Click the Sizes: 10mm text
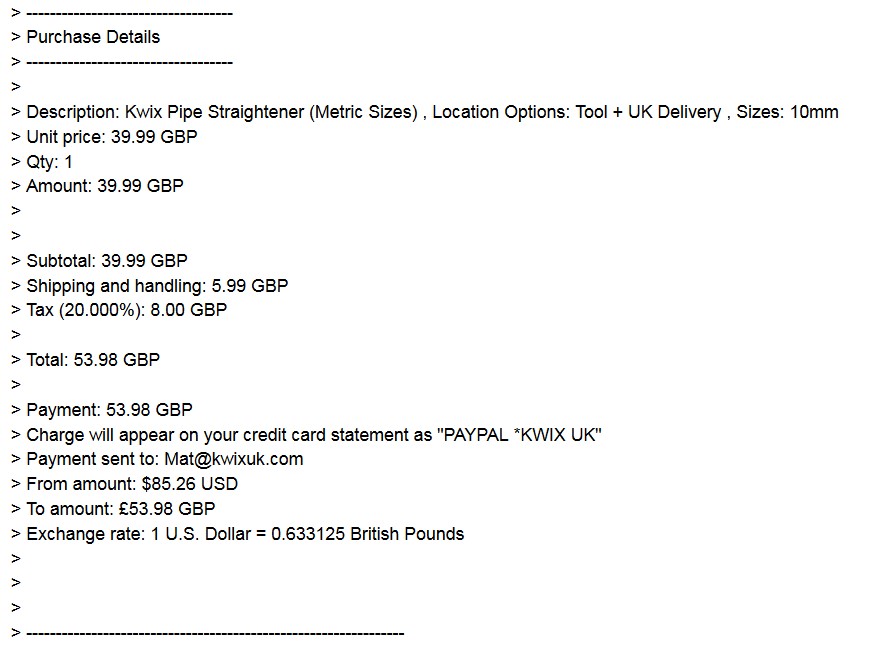 coord(787,112)
